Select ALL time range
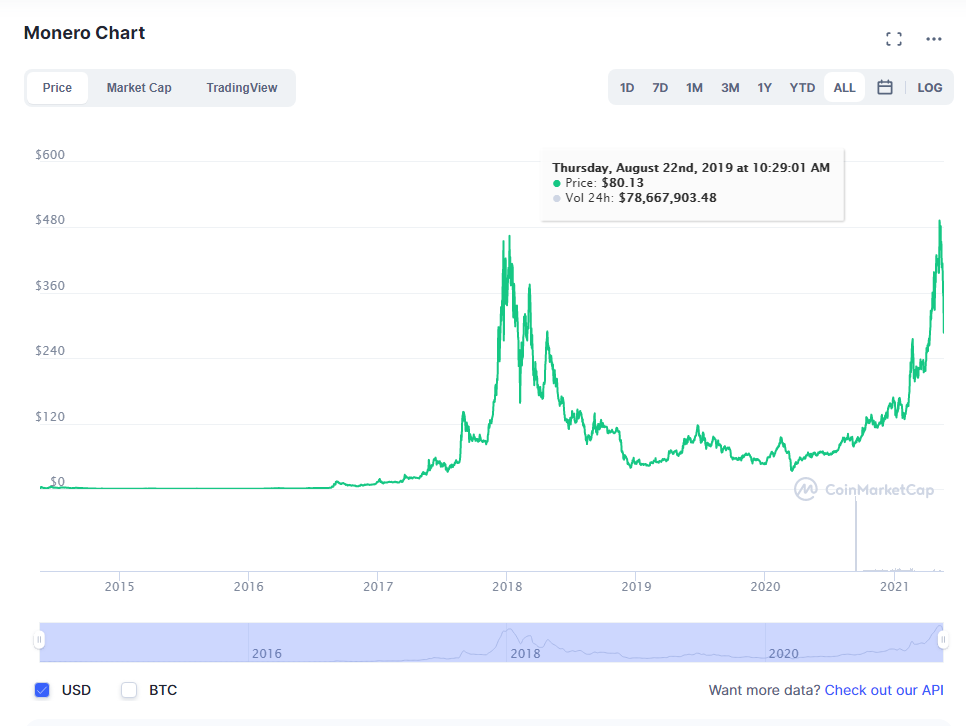 pos(844,87)
